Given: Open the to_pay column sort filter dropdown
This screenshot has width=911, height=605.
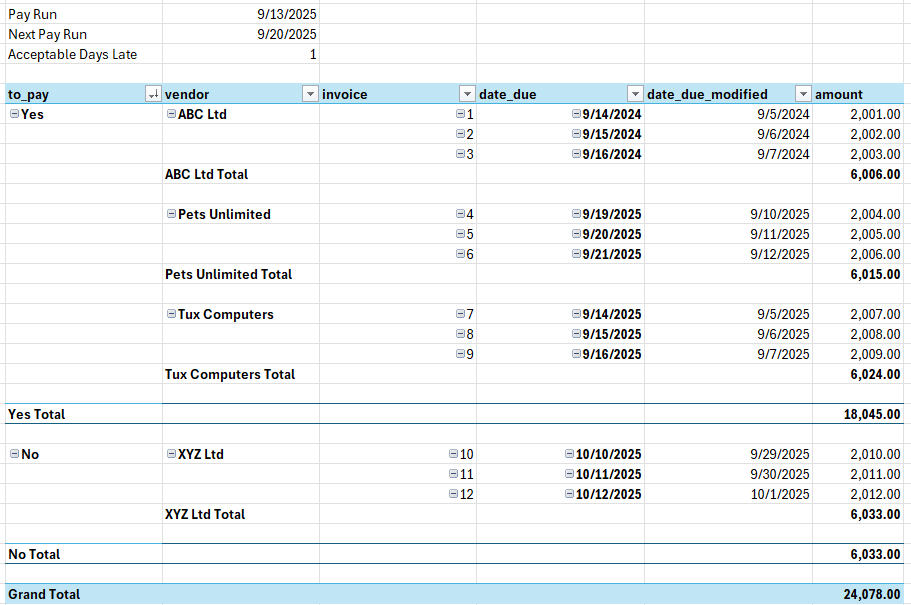Looking at the screenshot, I should 153,94.
